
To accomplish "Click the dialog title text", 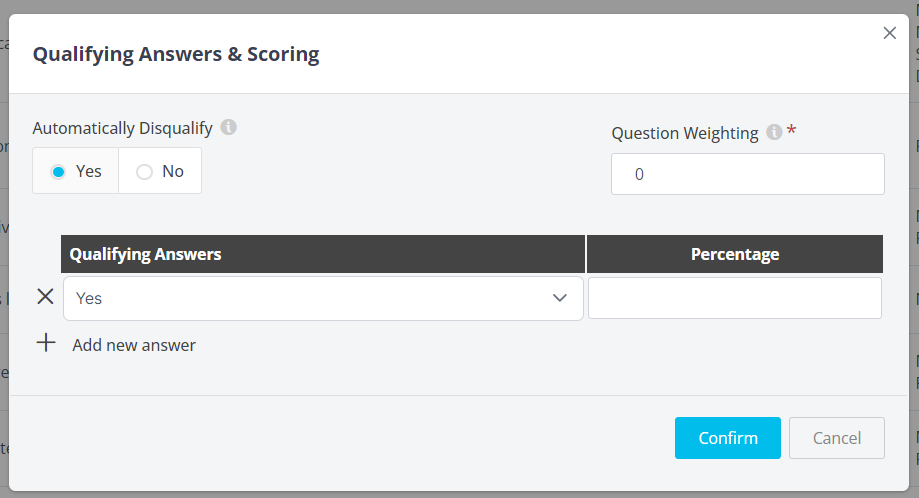I will (176, 54).
